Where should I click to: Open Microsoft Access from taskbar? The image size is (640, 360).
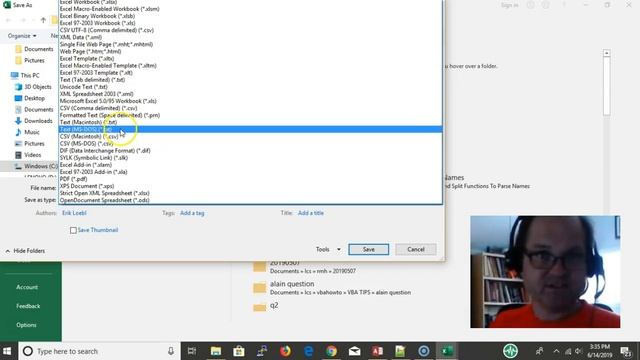[378, 351]
